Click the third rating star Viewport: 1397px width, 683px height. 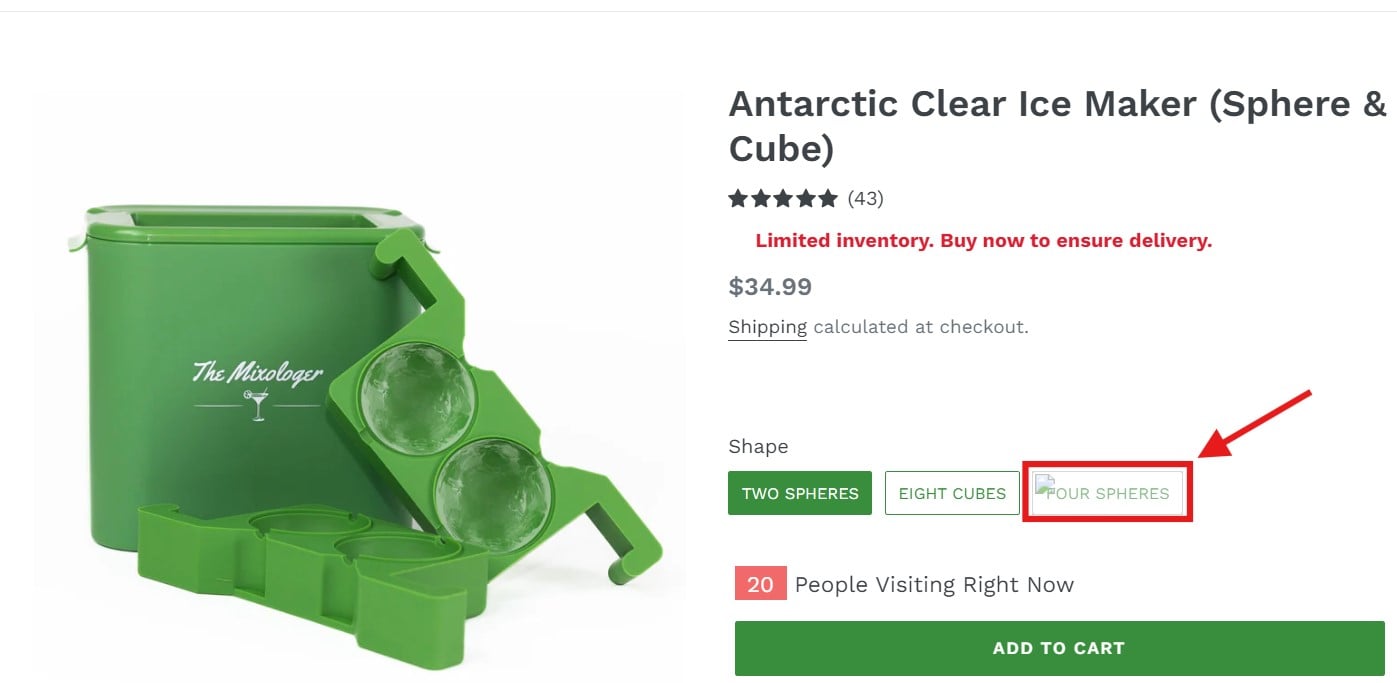pos(783,198)
